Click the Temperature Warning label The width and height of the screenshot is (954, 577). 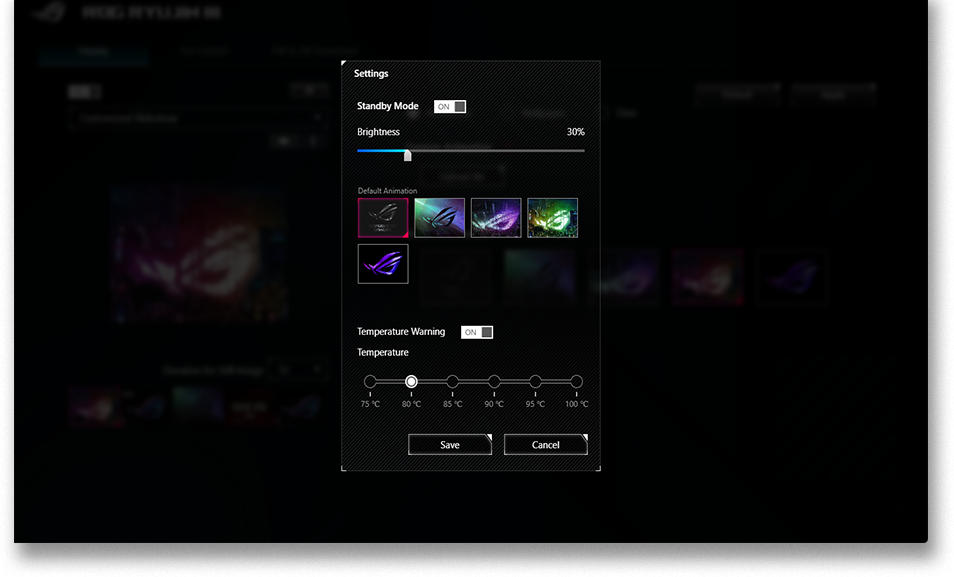click(x=401, y=332)
